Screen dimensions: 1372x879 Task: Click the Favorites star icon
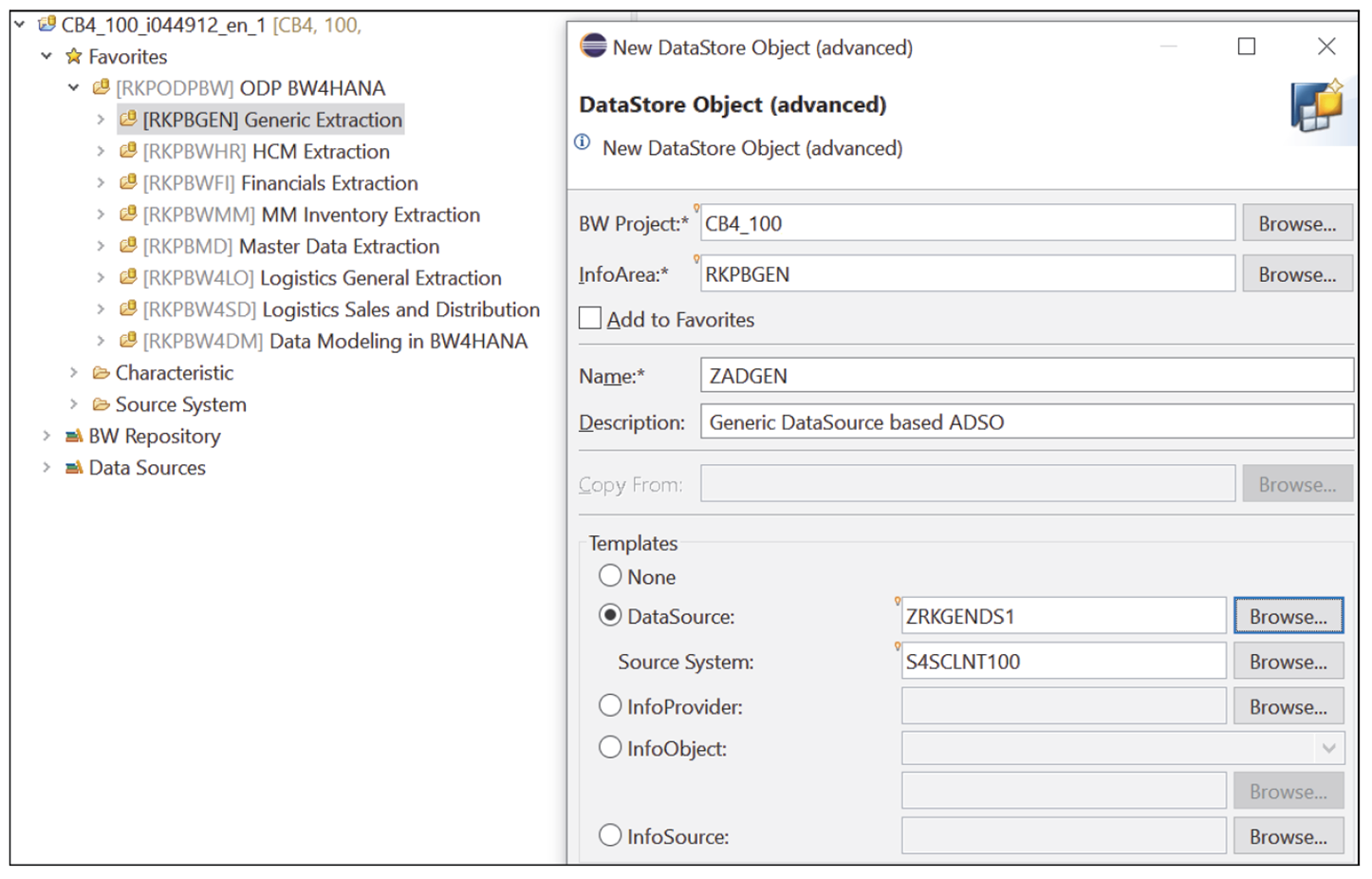[x=74, y=56]
